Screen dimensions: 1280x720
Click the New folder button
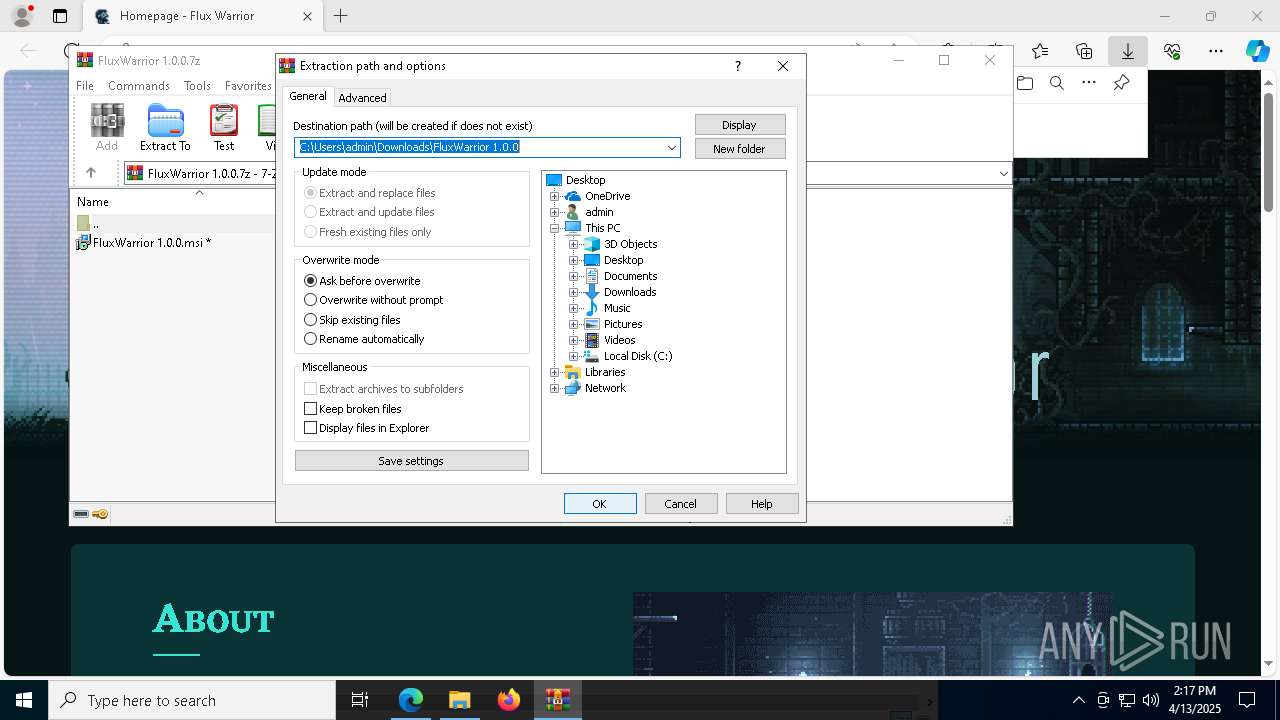[740, 149]
